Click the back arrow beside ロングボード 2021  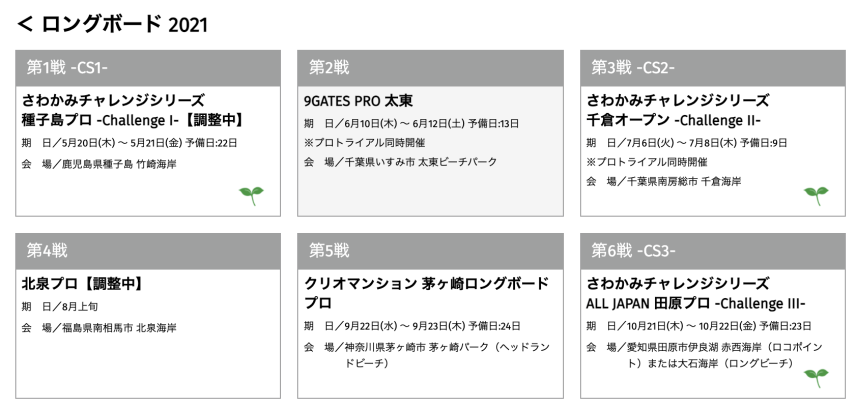coord(25,24)
